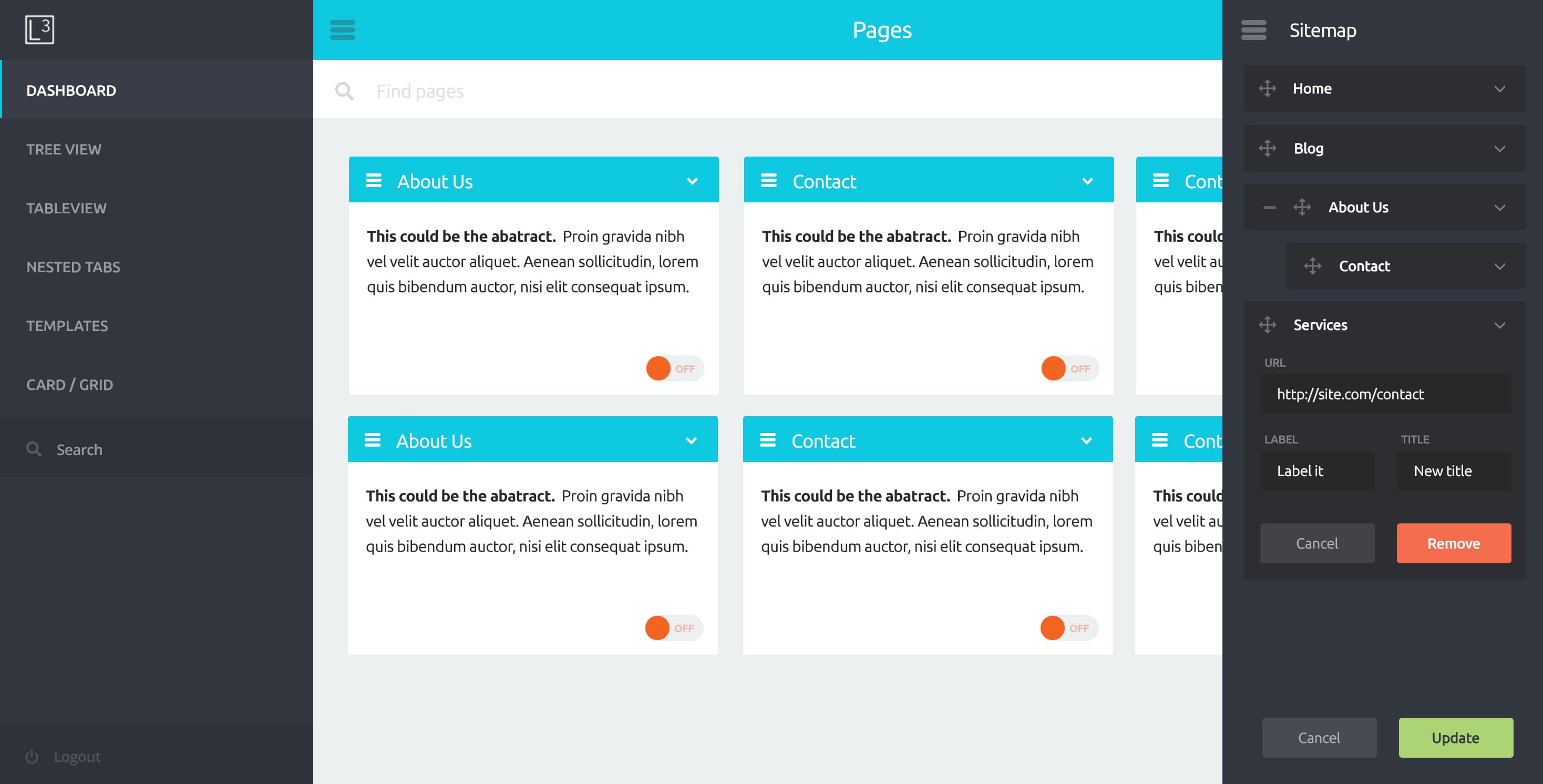Expand the bottom-row Contact card chevron
1543x784 pixels.
[x=1087, y=441]
